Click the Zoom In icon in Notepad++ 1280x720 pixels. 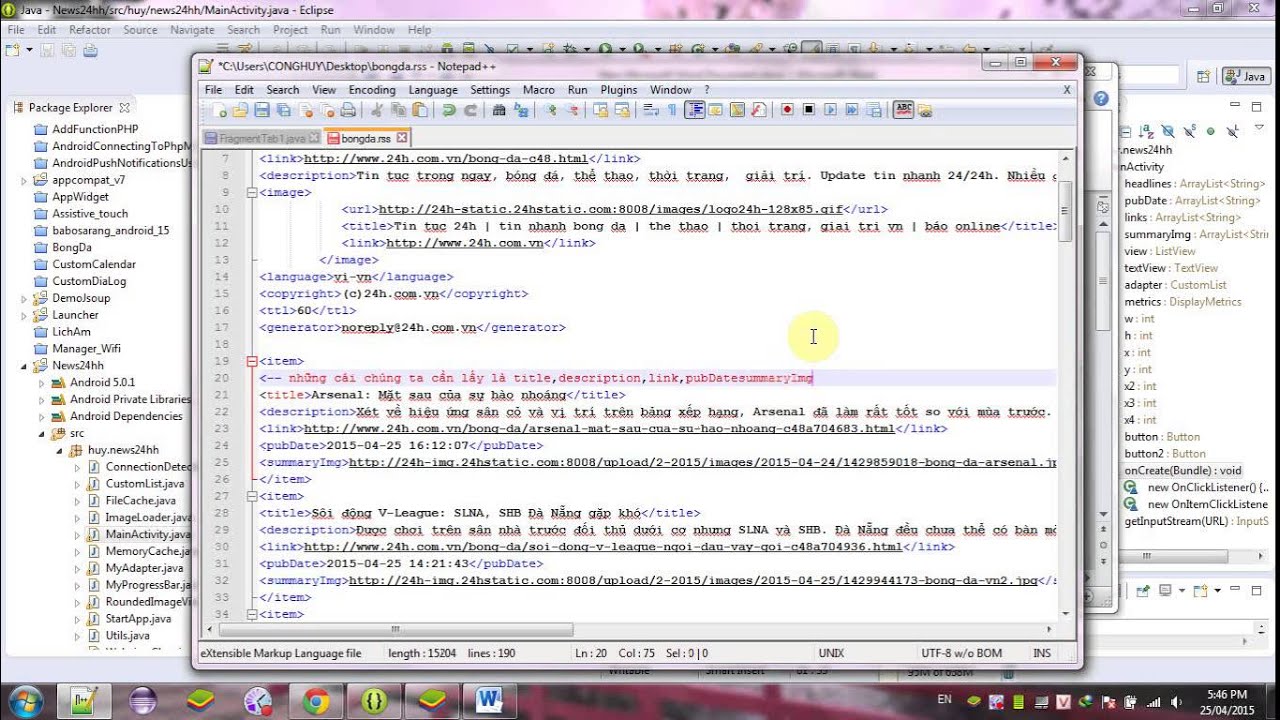550,110
